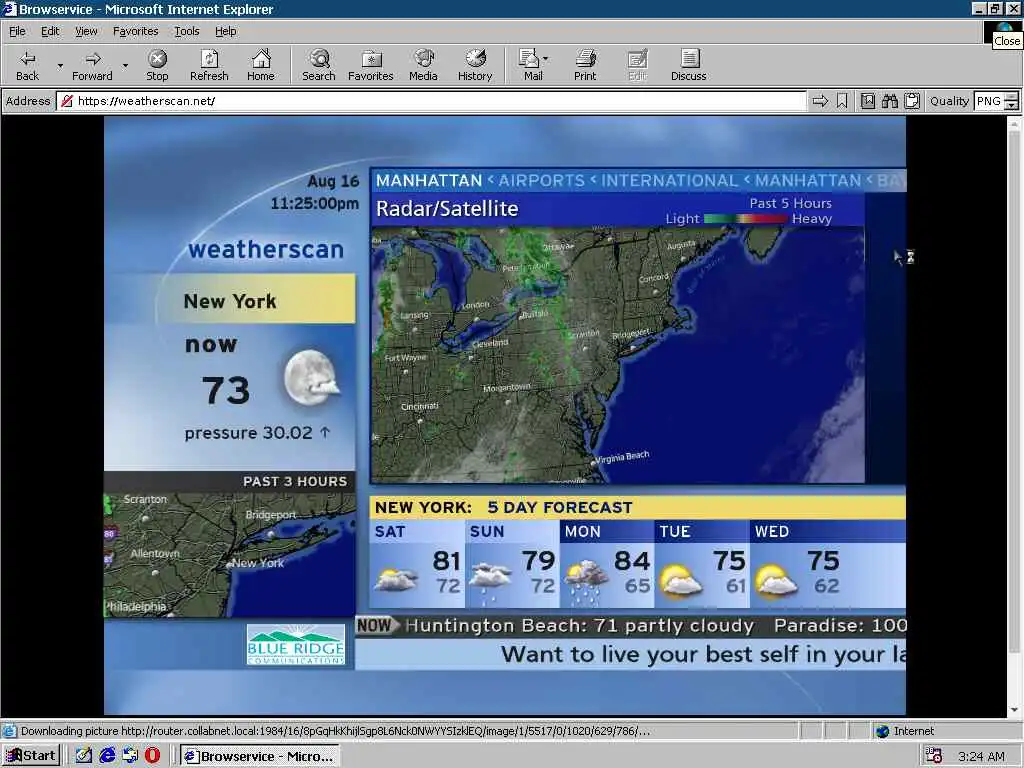Click the Huntington Beach ticker text
Image resolution: width=1024 pixels, height=768 pixels.
click(579, 626)
